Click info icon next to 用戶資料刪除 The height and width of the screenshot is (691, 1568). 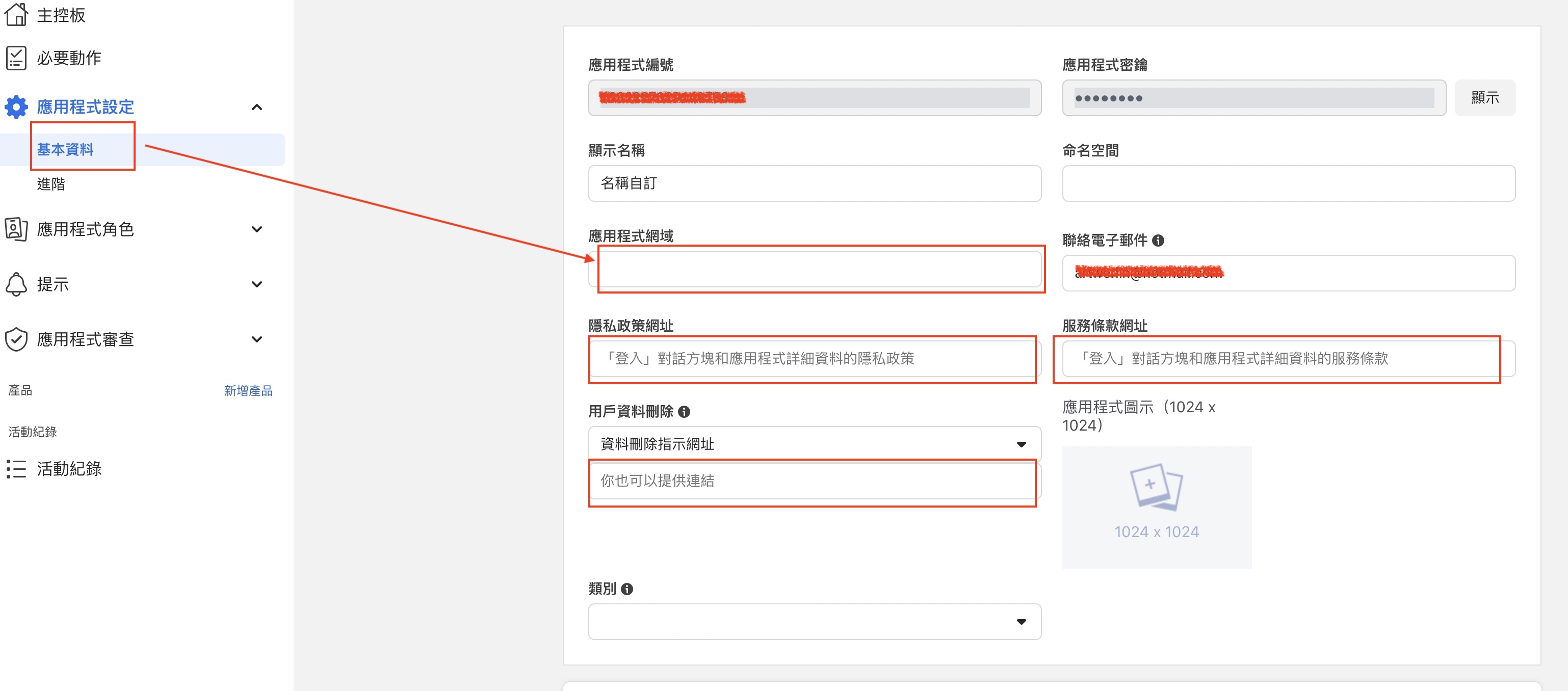tap(684, 412)
